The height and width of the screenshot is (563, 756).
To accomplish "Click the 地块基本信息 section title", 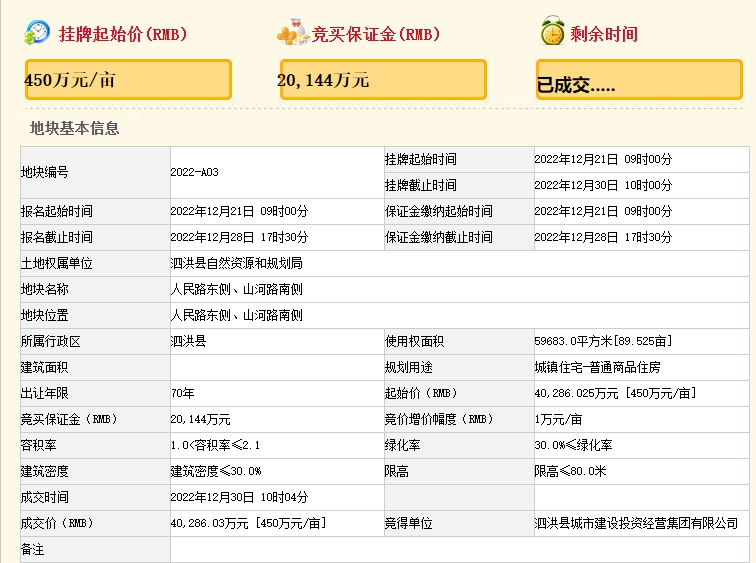I will point(75,128).
